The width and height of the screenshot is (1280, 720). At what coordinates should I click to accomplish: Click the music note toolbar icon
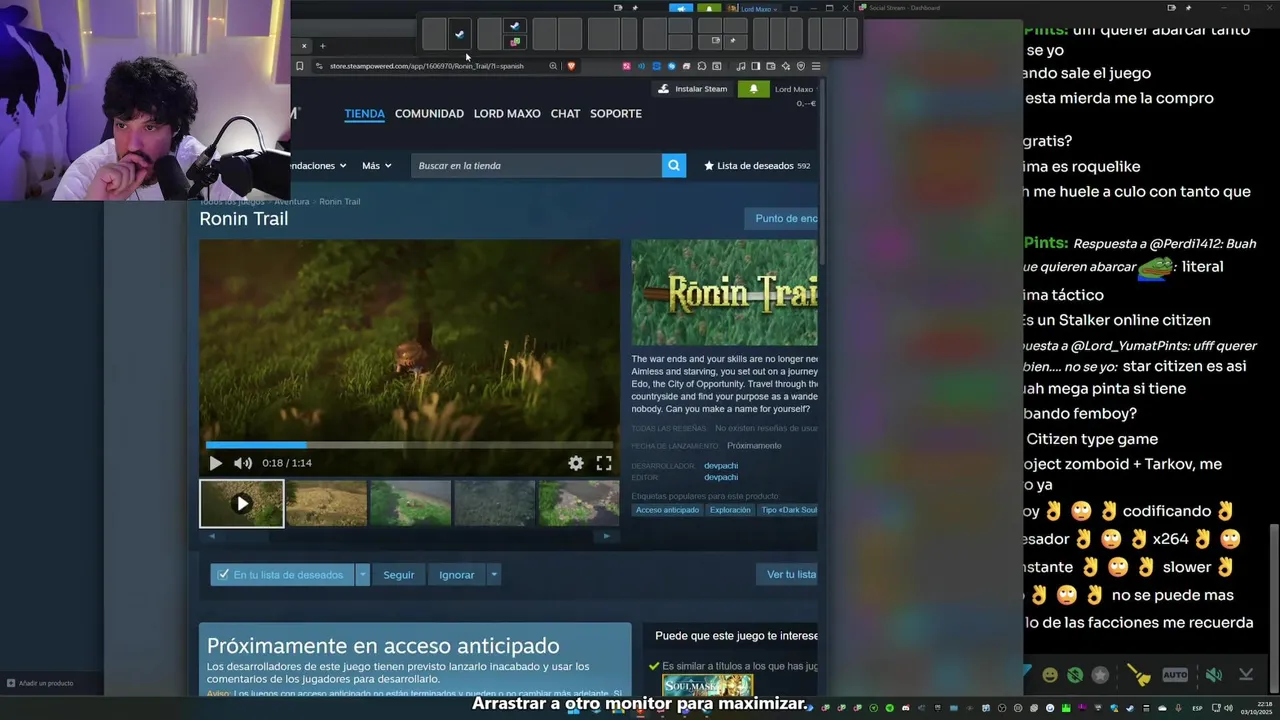coord(740,66)
